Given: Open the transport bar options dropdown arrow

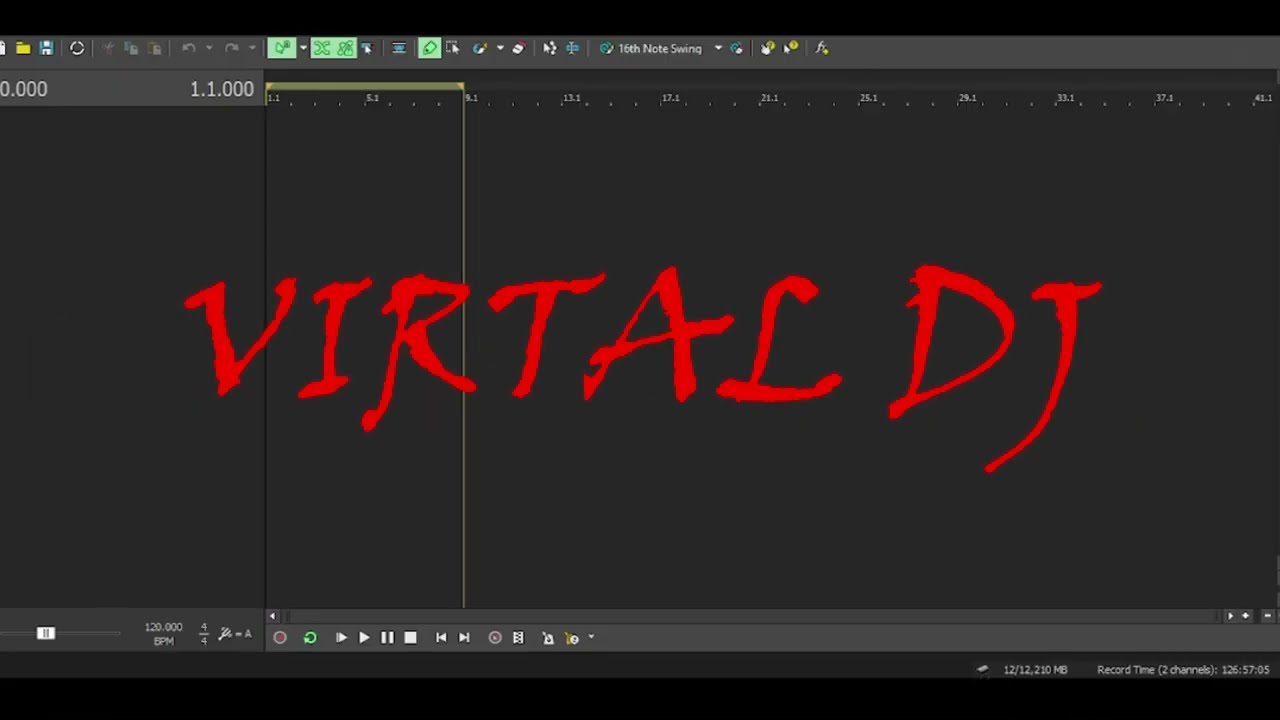Looking at the screenshot, I should point(591,637).
